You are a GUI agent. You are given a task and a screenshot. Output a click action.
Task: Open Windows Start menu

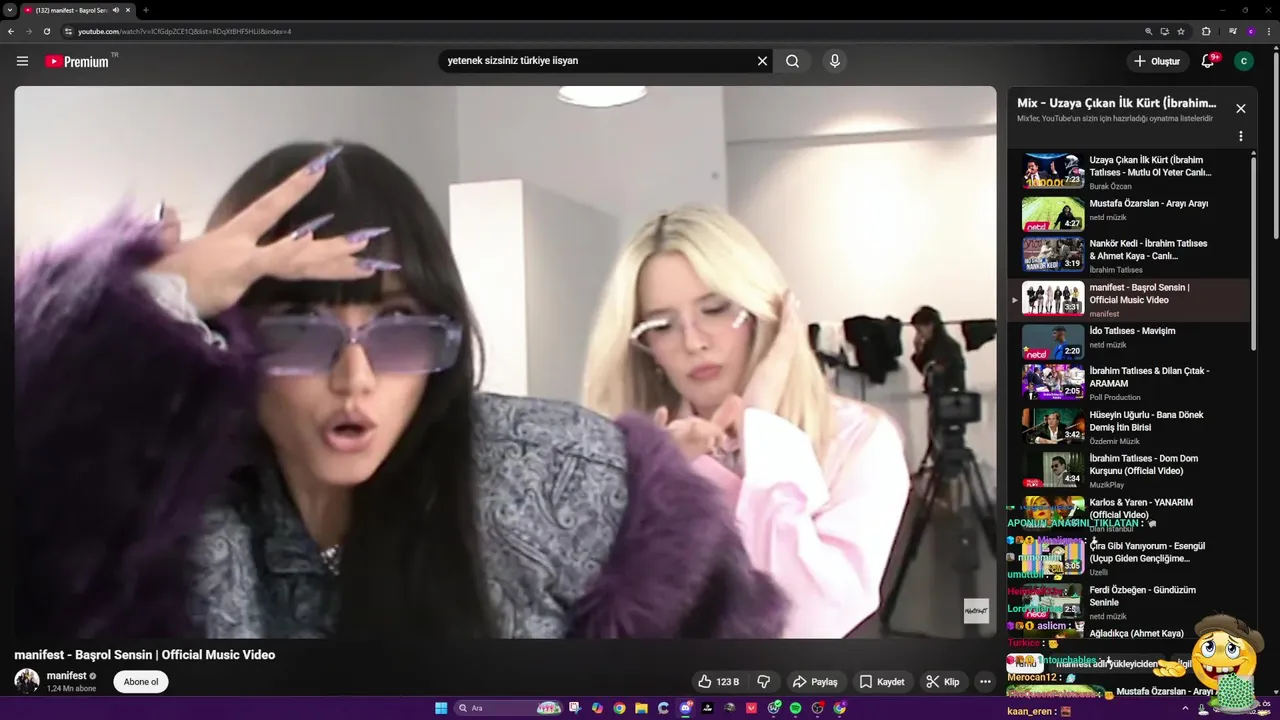pos(441,708)
